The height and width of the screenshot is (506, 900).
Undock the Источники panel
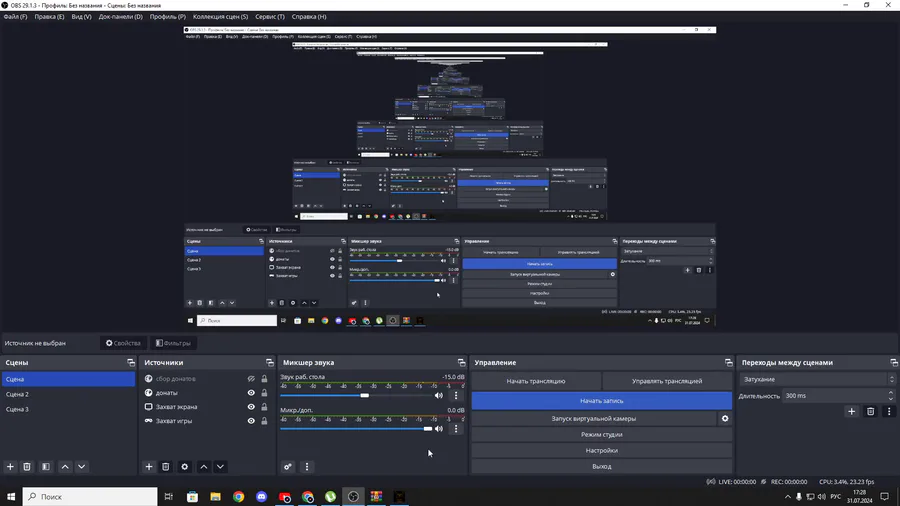270,363
